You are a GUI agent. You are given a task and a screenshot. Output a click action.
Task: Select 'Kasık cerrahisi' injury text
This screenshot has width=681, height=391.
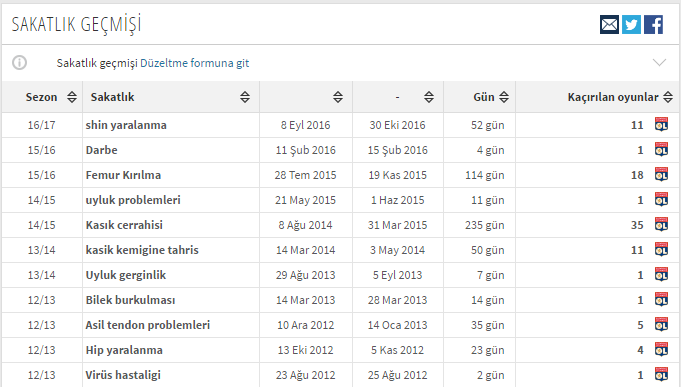(x=124, y=225)
